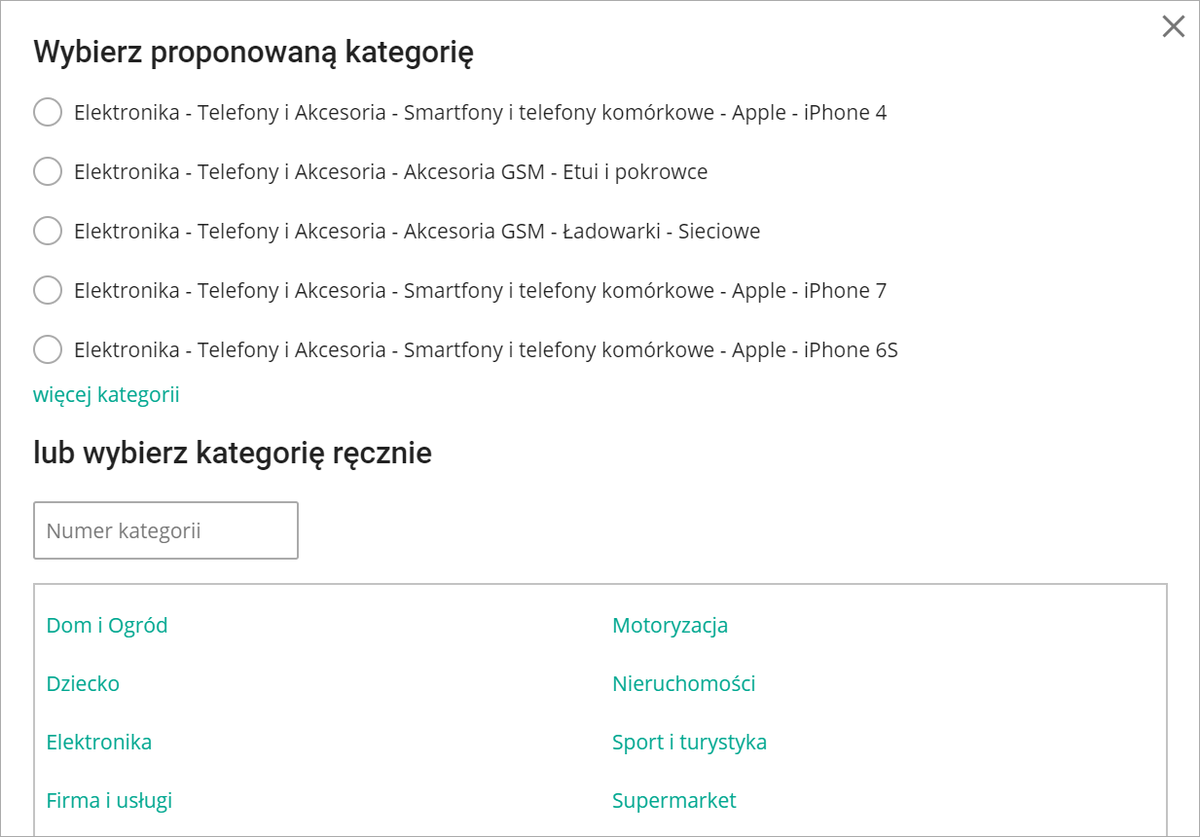
Task: Close the category selection dialog
Action: [1173, 27]
